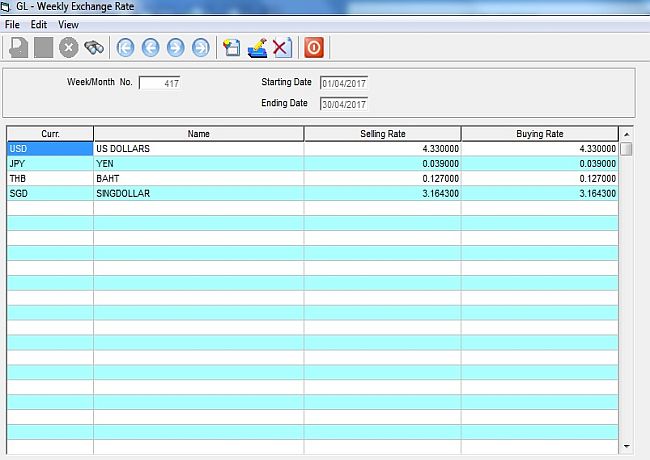The image size is (650, 460).
Task: Select the USD currency cell
Action: click(50, 149)
